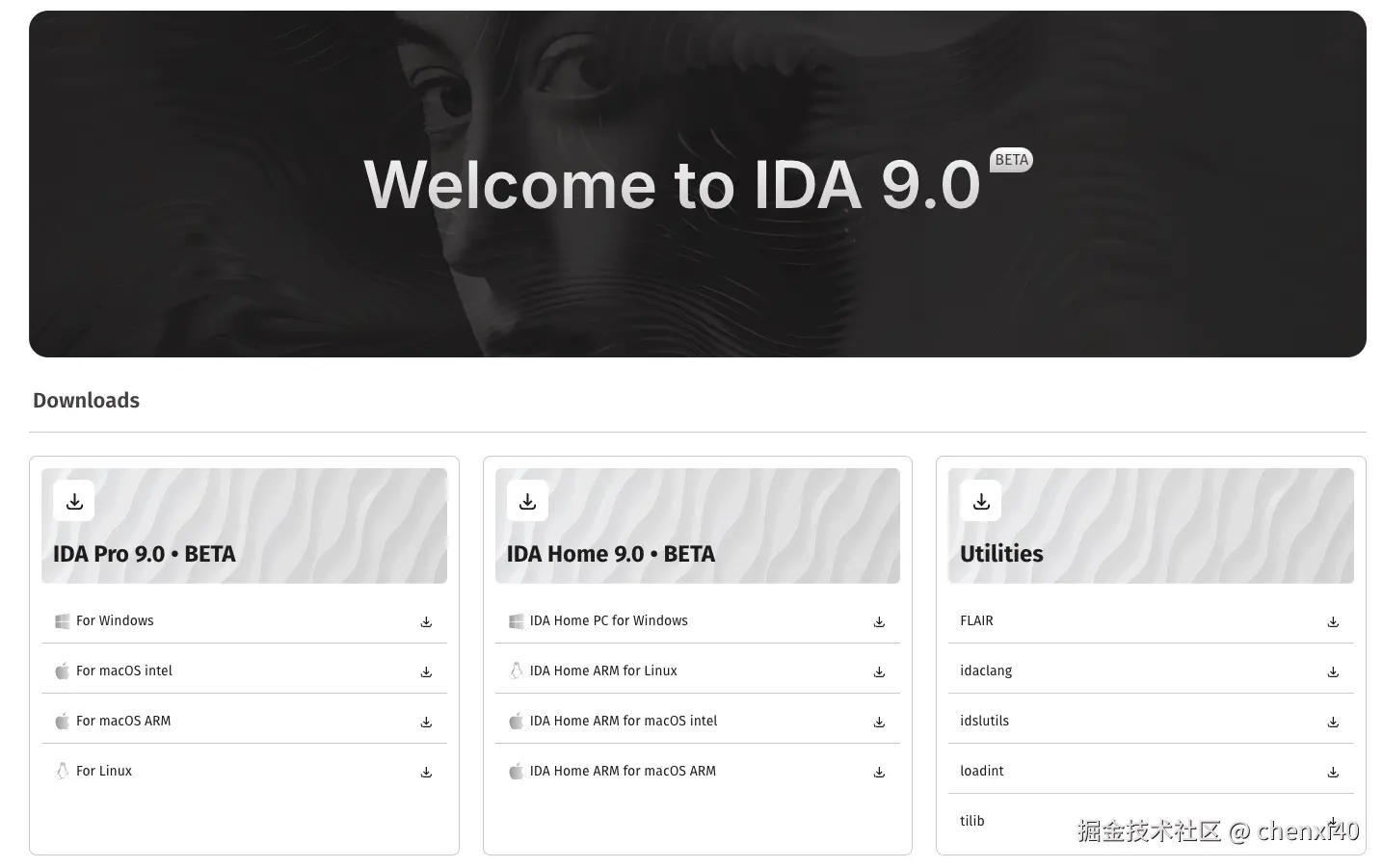Open the loadint utility link

tap(982, 771)
